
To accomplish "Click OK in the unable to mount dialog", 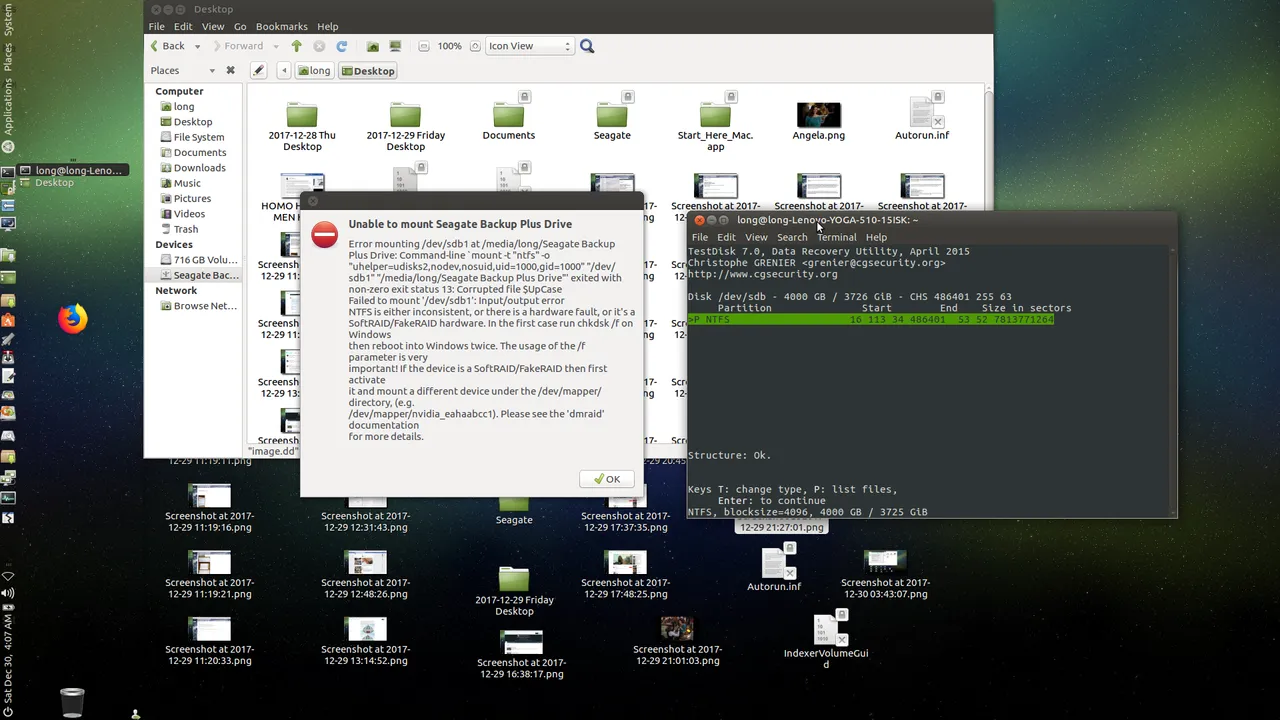I will click(606, 479).
